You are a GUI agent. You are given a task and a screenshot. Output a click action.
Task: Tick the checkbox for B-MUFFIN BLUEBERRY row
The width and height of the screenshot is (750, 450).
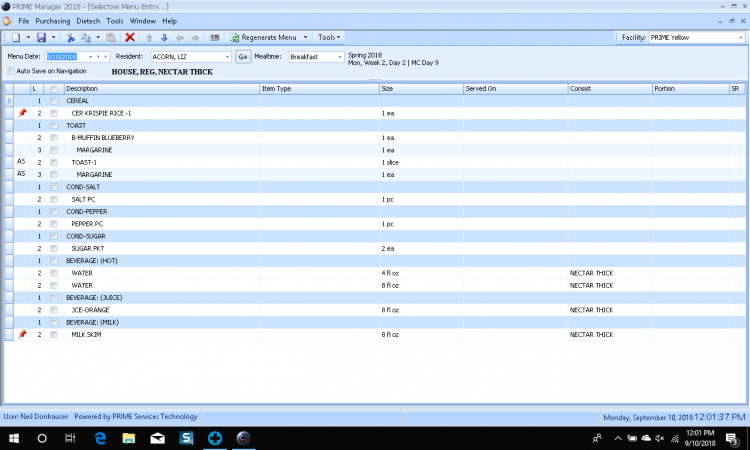(x=54, y=137)
